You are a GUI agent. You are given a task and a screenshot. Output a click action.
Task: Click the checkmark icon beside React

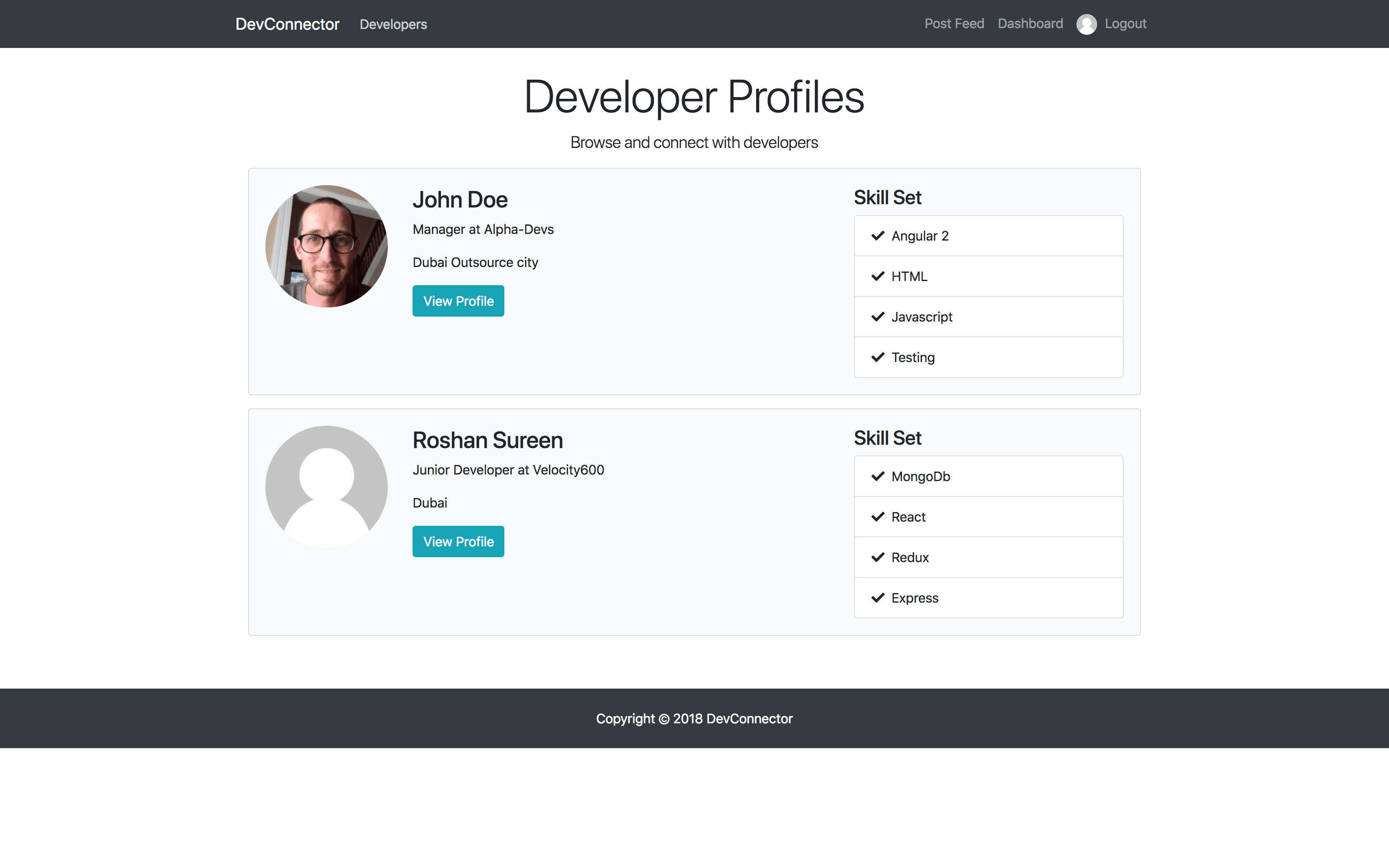878,517
